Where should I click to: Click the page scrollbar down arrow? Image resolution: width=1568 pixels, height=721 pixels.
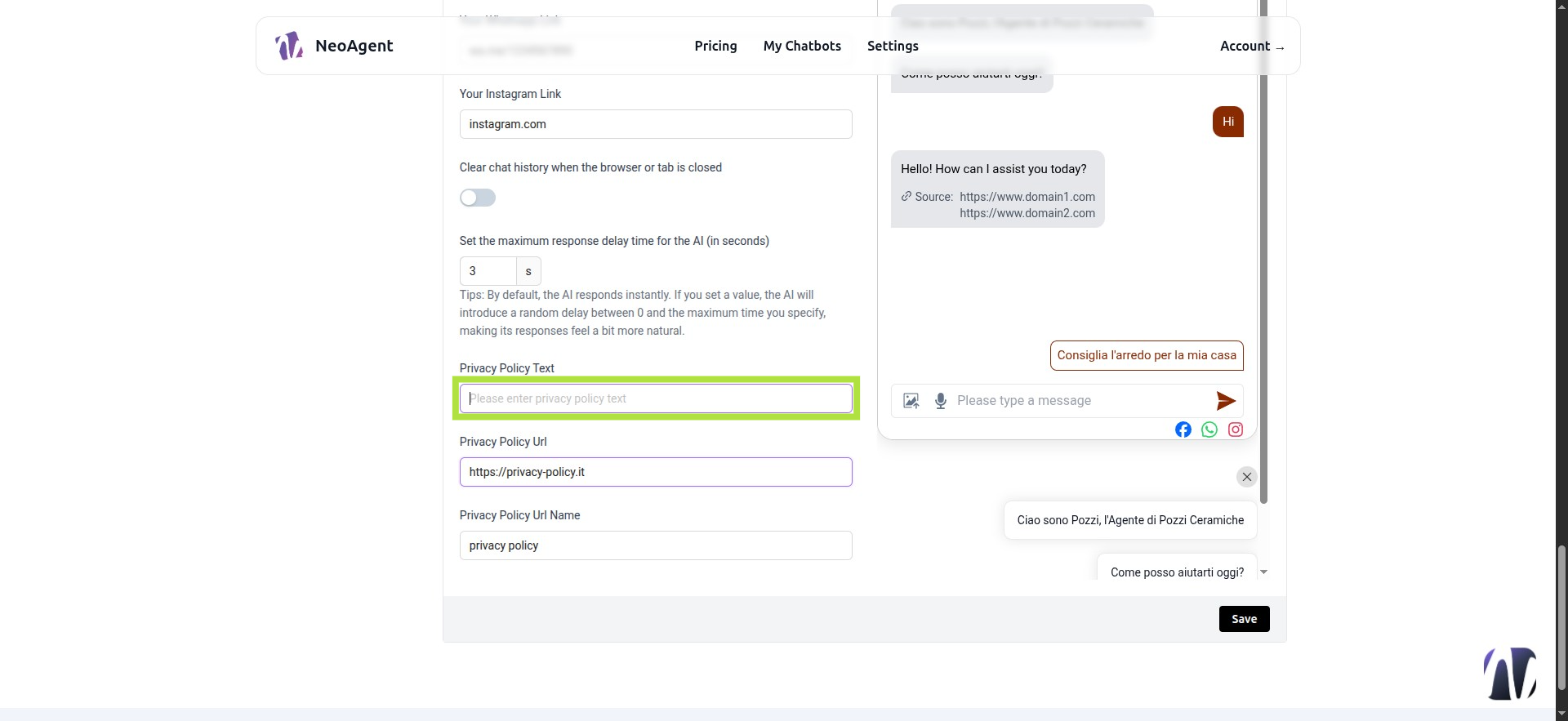pos(1561,714)
